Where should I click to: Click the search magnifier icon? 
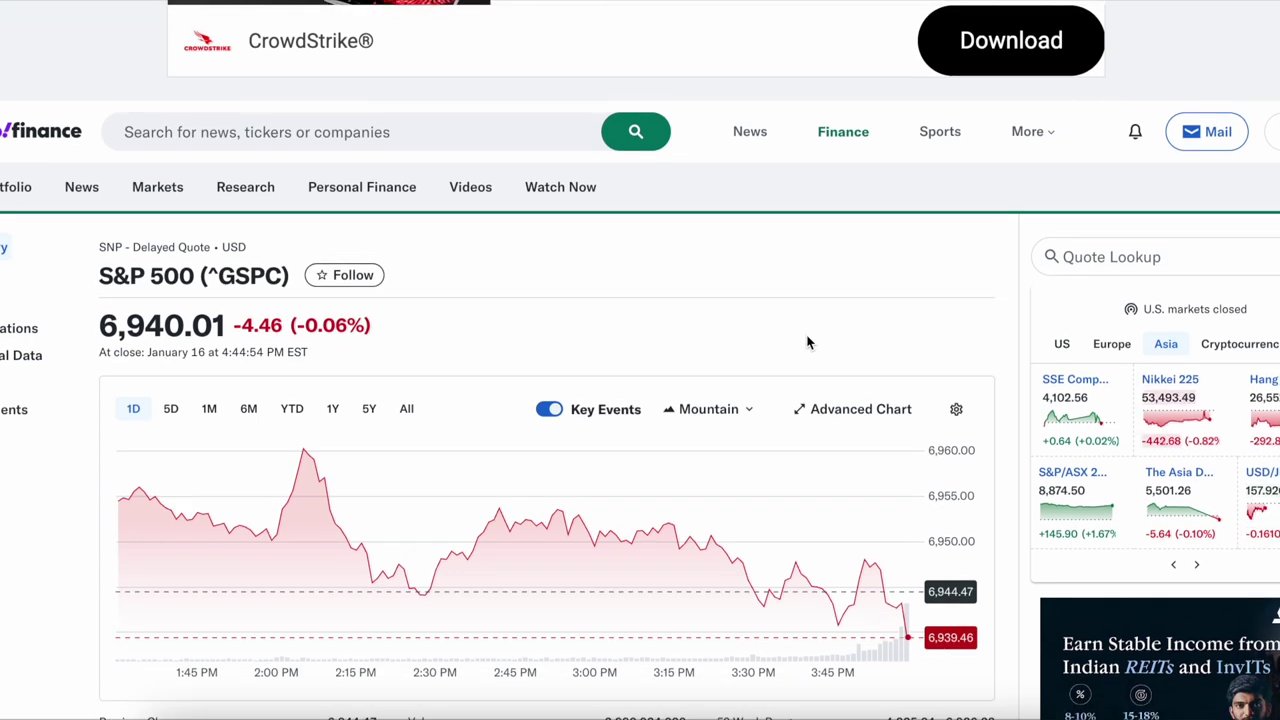point(636,131)
